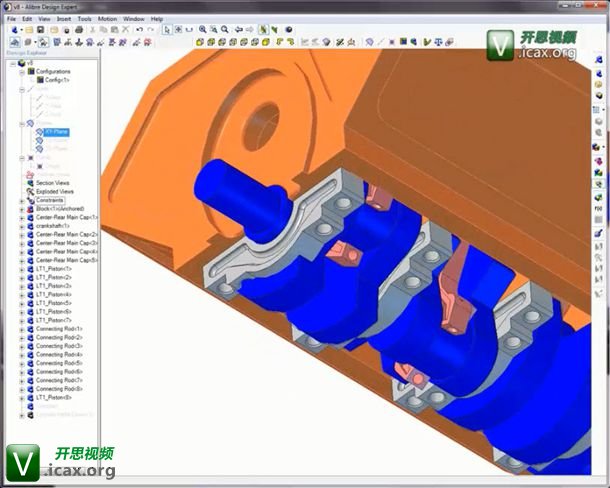Select Section Views in Design Explorer

(x=52, y=183)
